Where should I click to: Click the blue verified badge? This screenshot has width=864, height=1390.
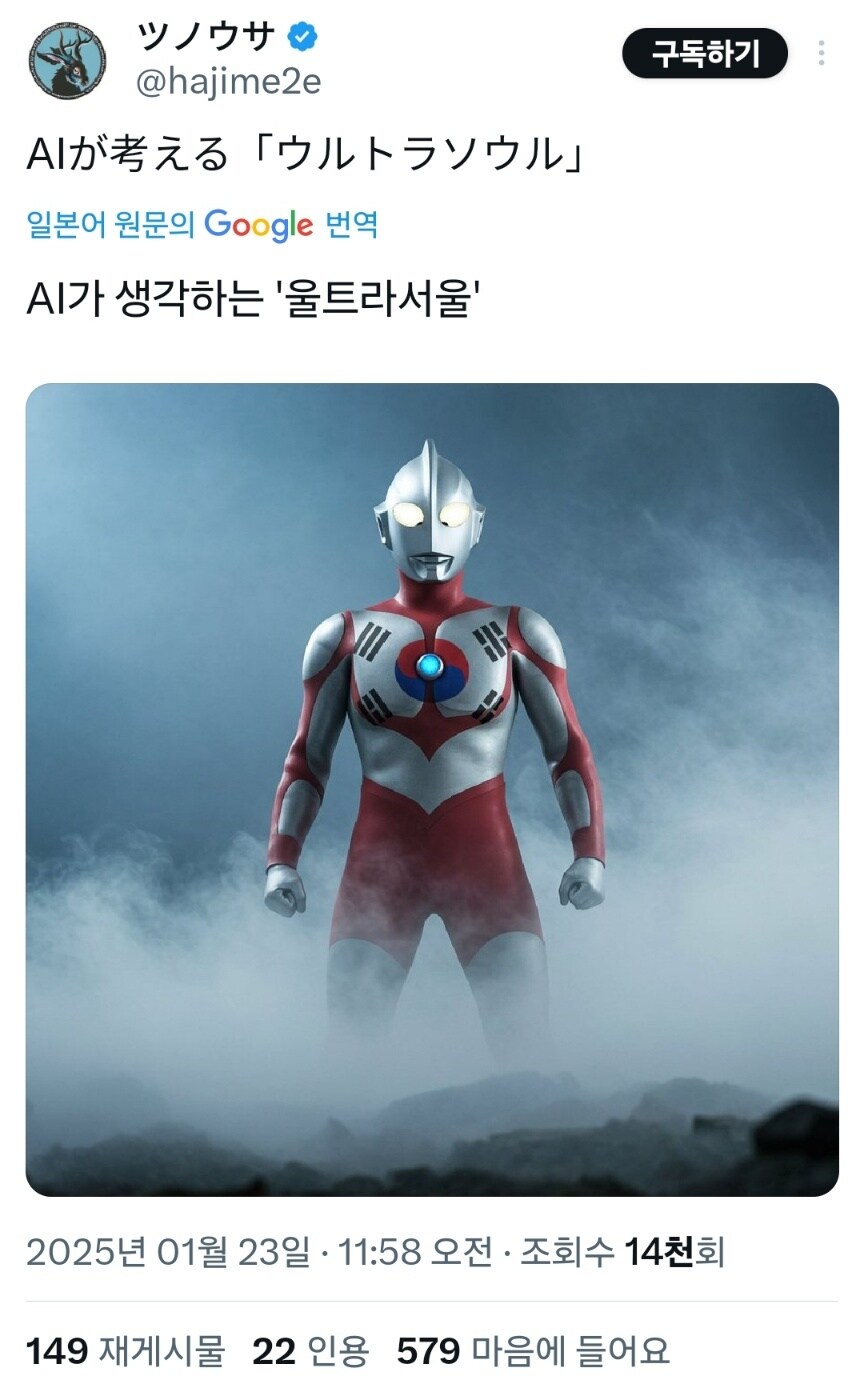(303, 38)
